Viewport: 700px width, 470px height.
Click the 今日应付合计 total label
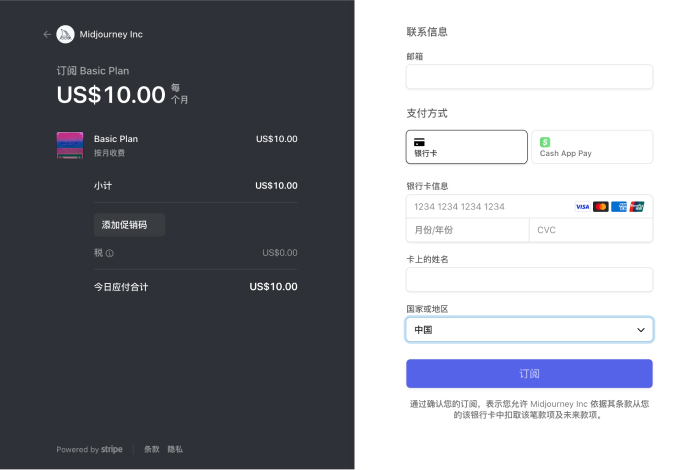[121, 287]
